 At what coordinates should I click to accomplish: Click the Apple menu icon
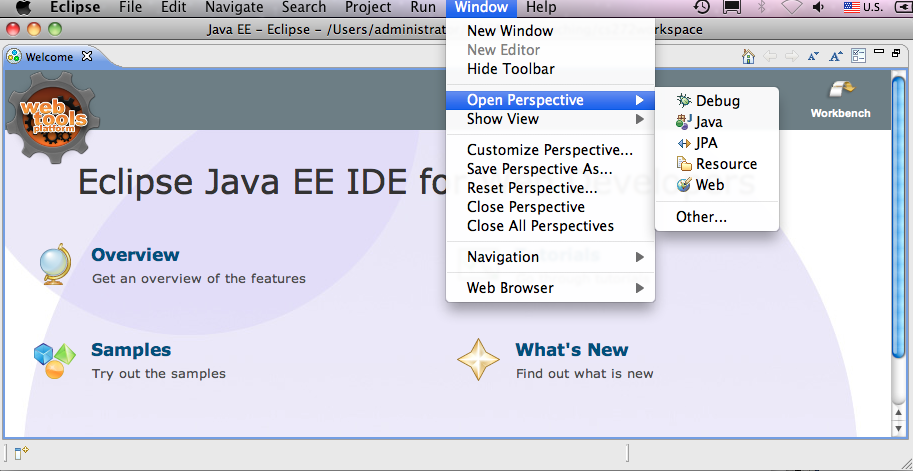point(23,8)
